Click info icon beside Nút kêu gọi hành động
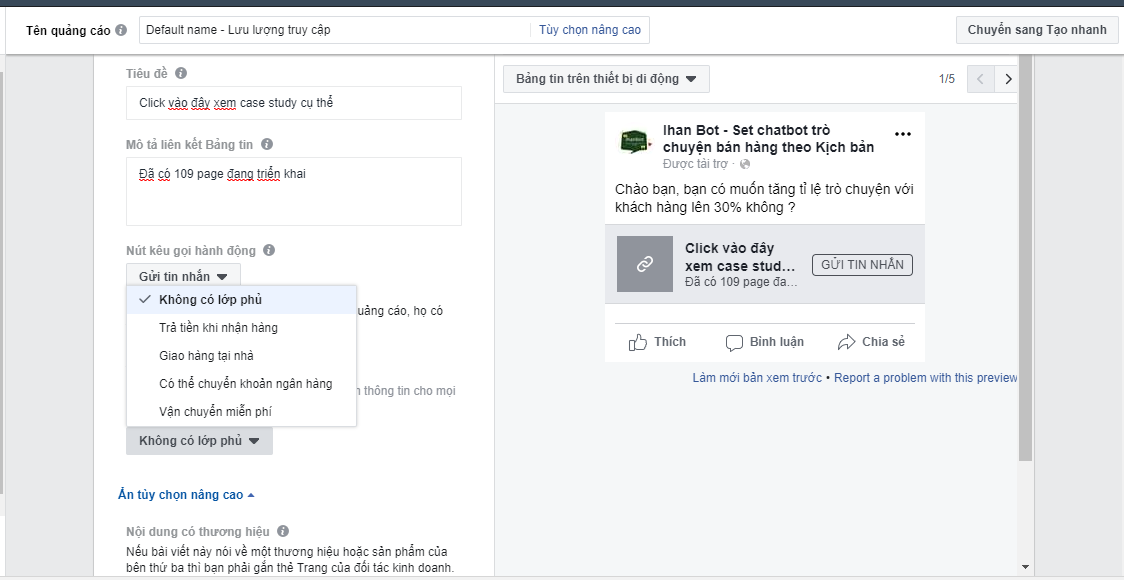The image size is (1124, 580). click(269, 250)
